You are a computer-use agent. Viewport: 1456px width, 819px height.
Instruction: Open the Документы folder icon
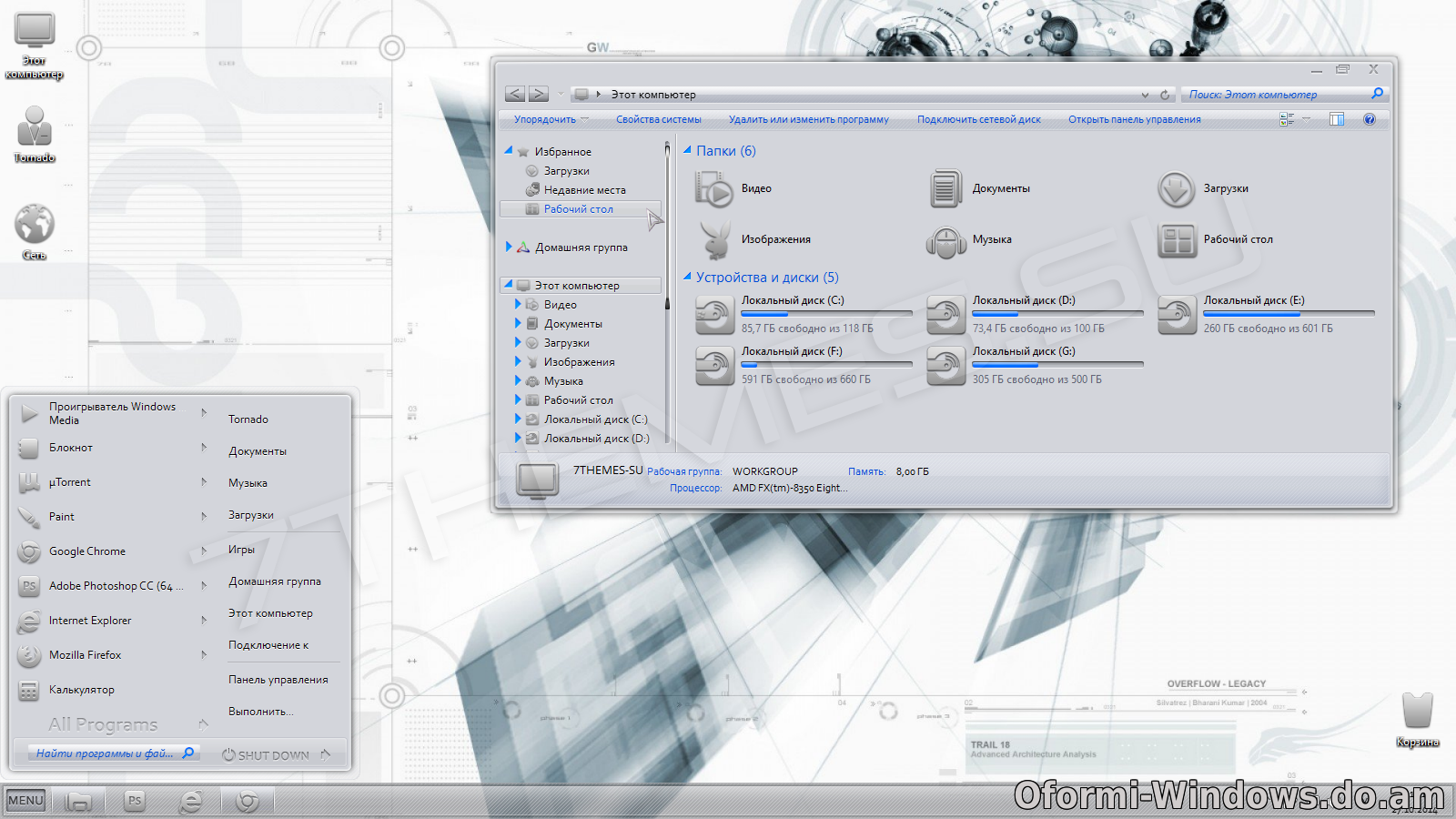[x=945, y=189]
